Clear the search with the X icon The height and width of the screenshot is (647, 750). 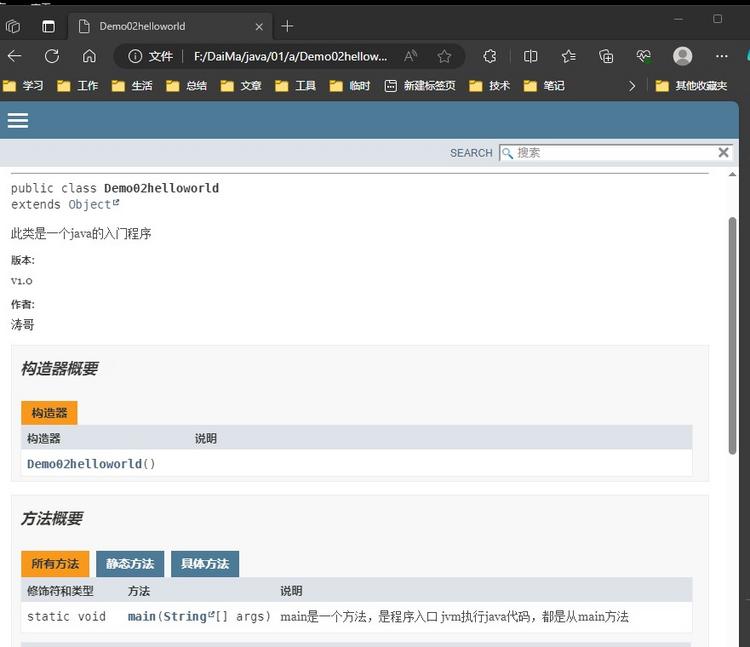[723, 153]
